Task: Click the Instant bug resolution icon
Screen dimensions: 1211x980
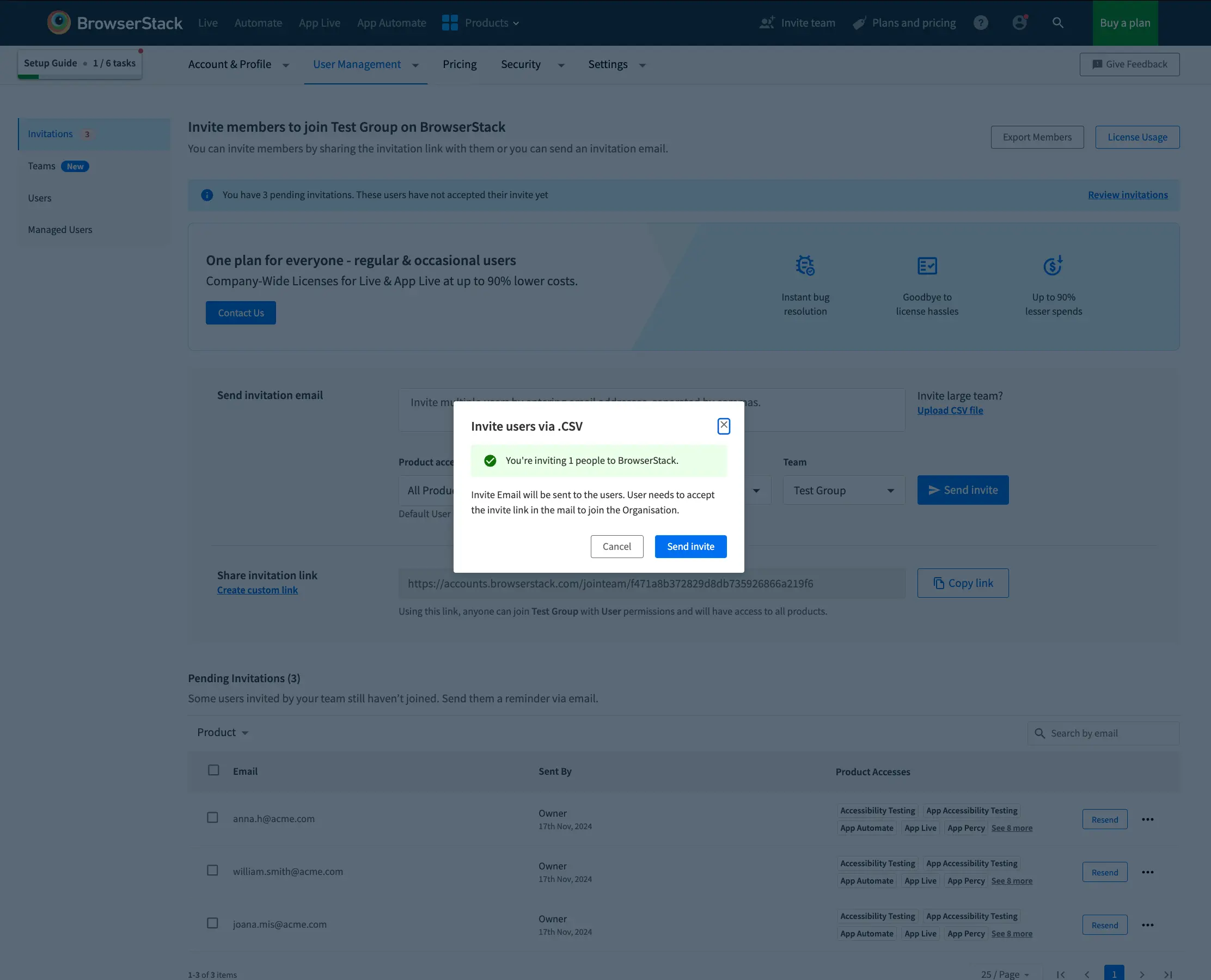Action: (x=805, y=265)
